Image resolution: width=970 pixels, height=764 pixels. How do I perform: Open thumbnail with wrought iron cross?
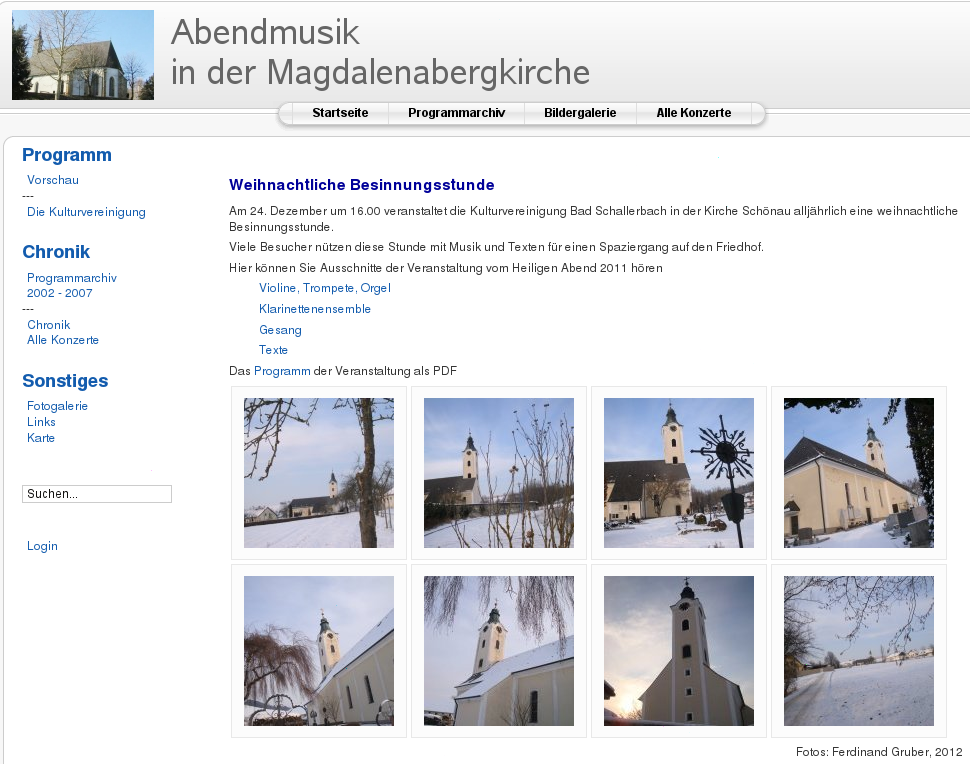(x=679, y=473)
